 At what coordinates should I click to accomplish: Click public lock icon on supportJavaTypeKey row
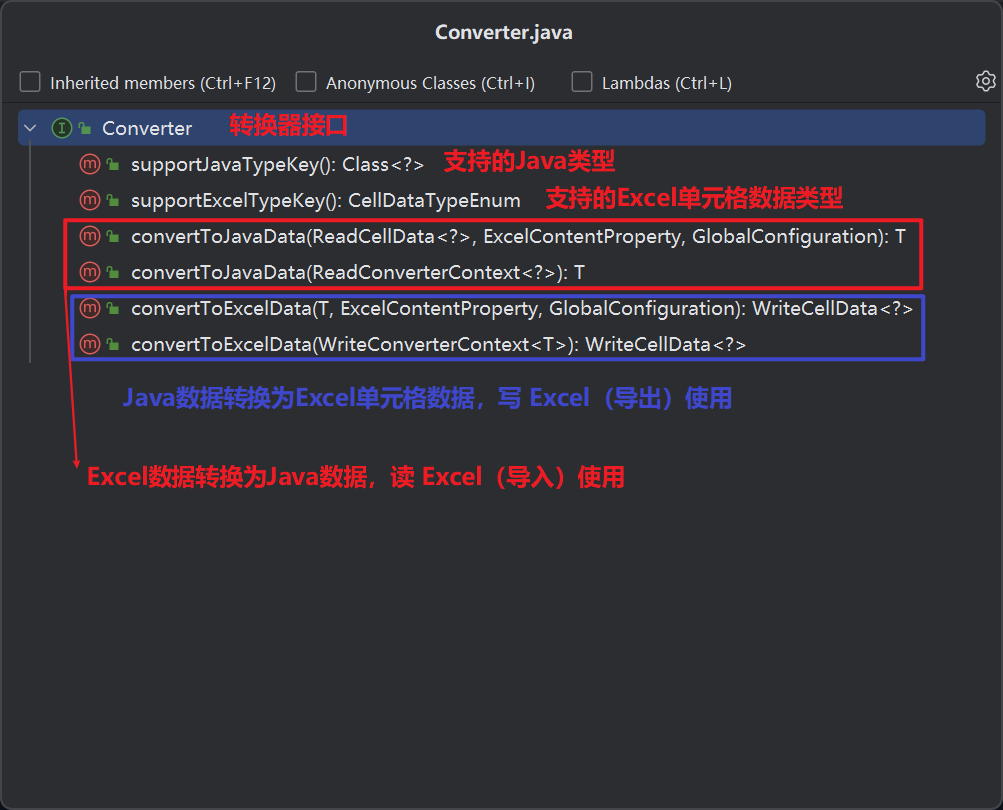(x=113, y=164)
